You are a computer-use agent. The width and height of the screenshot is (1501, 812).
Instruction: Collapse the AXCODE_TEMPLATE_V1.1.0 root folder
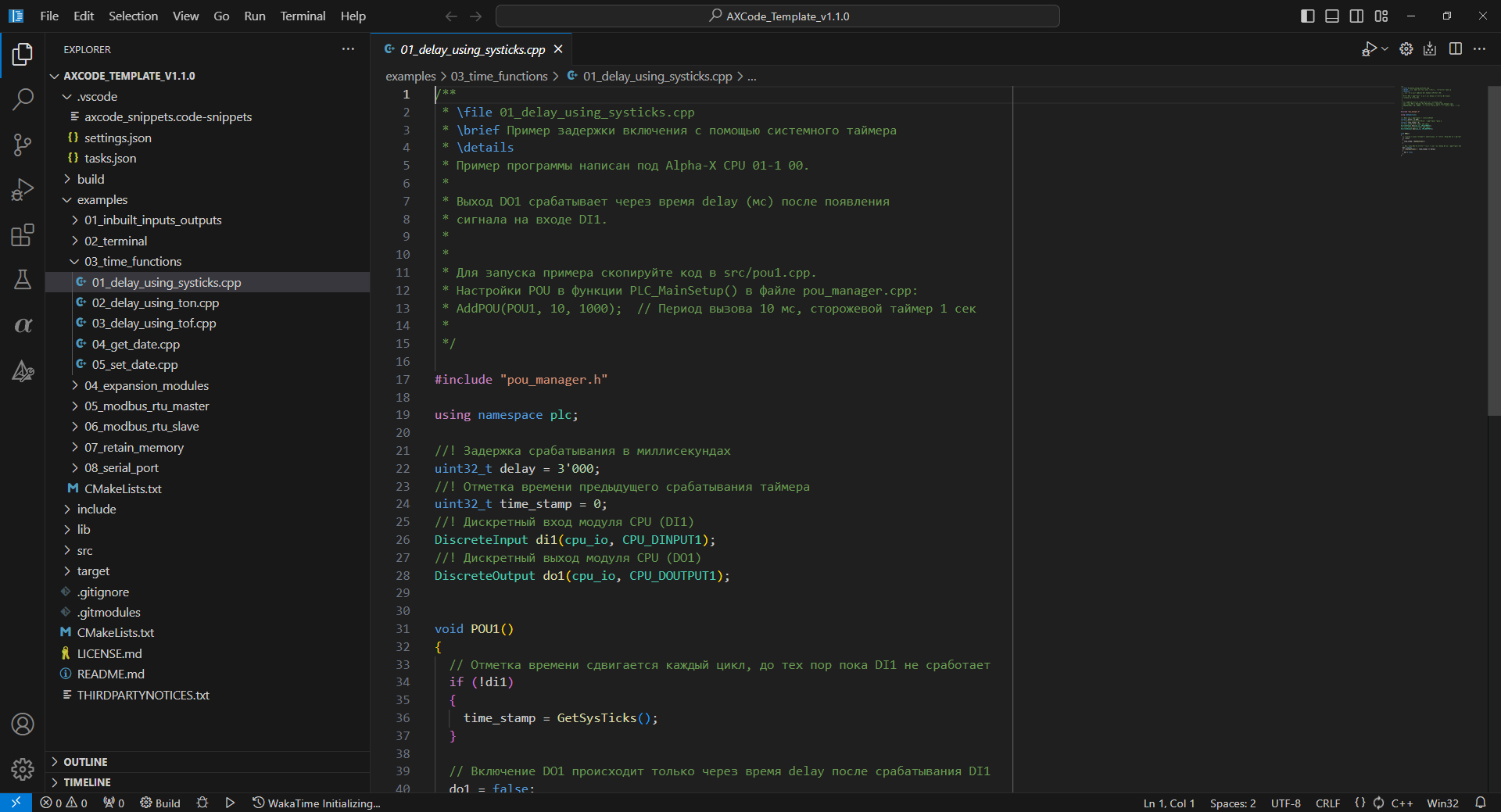tap(207, 76)
